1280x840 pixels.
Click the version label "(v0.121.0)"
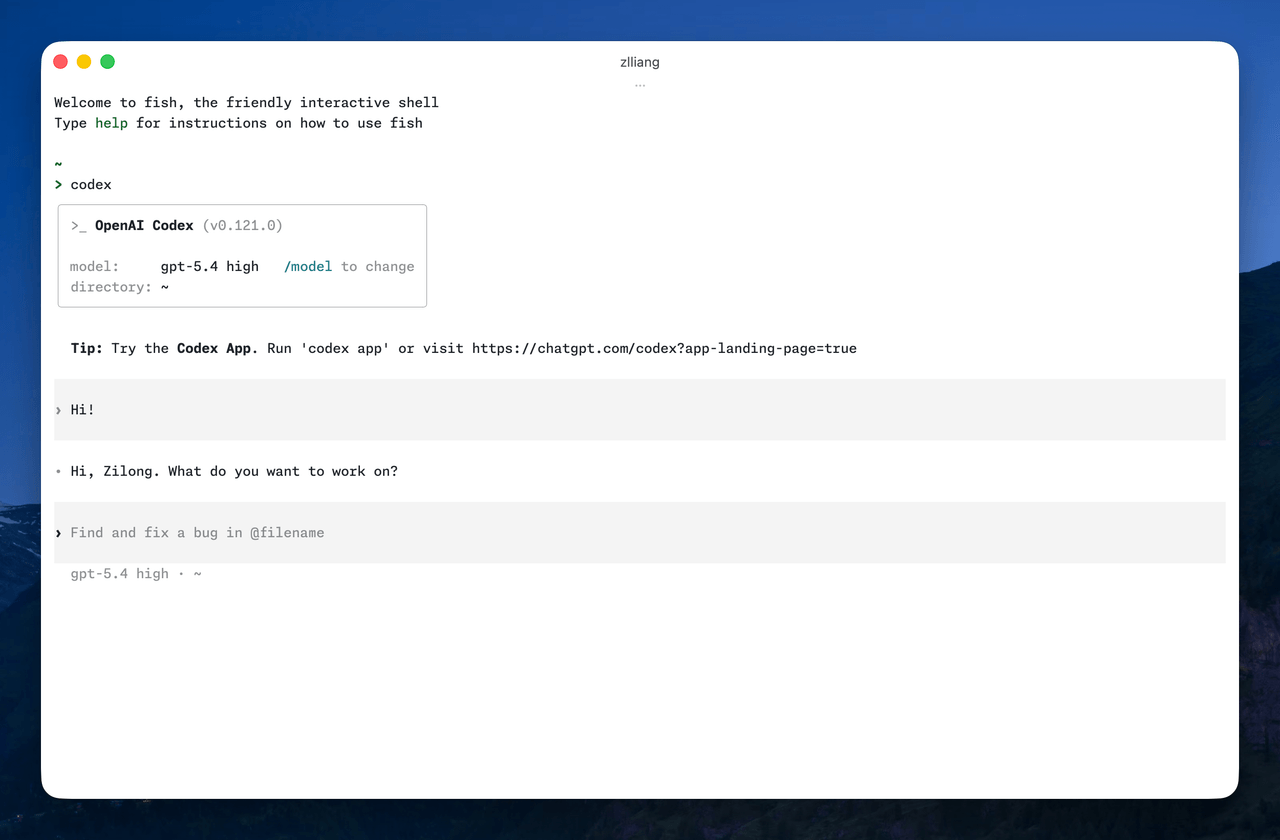(x=242, y=226)
